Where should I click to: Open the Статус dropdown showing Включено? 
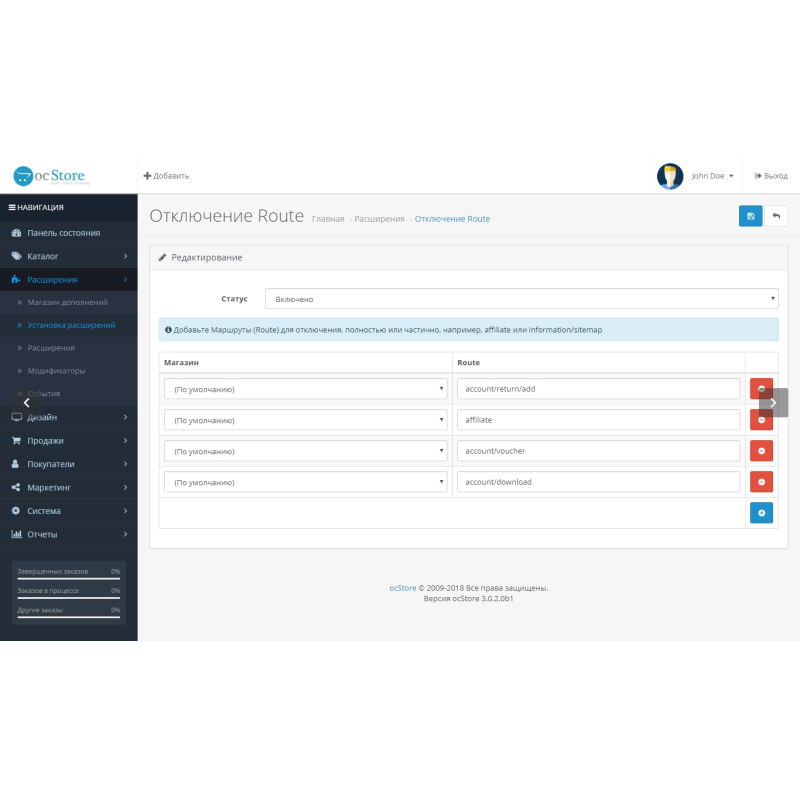pos(520,298)
